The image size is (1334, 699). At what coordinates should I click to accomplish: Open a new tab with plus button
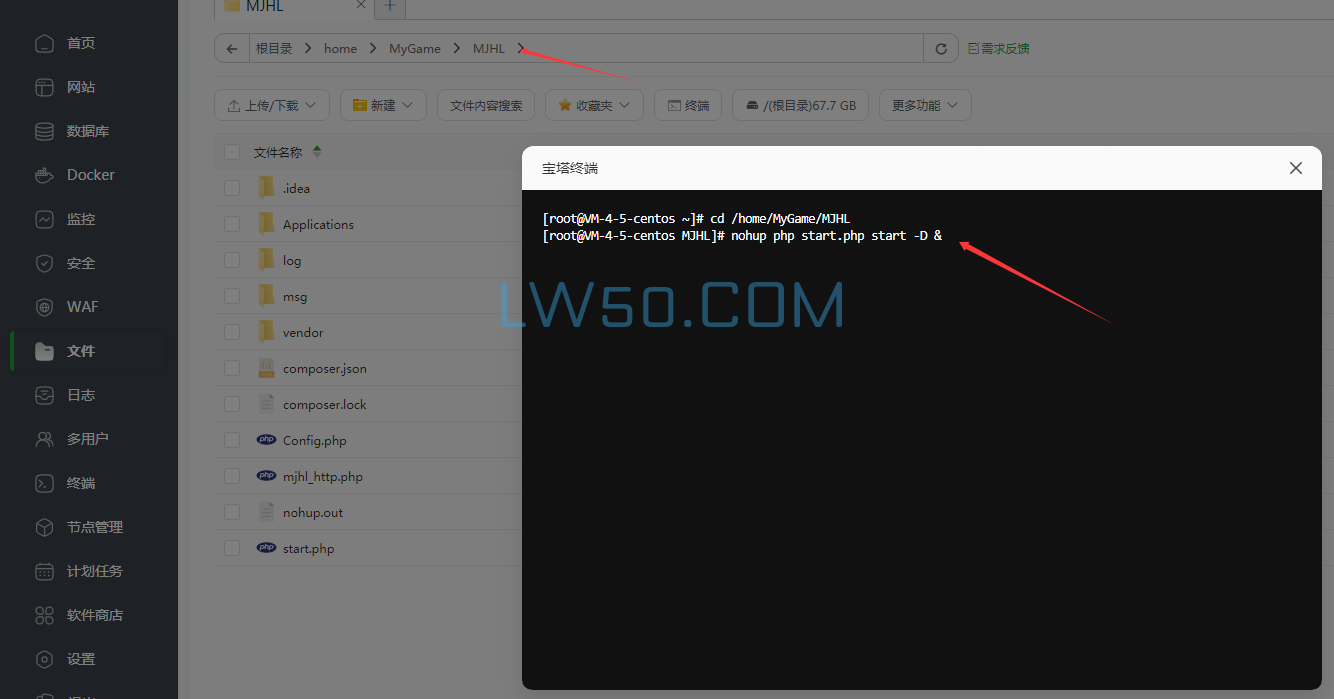(x=390, y=6)
